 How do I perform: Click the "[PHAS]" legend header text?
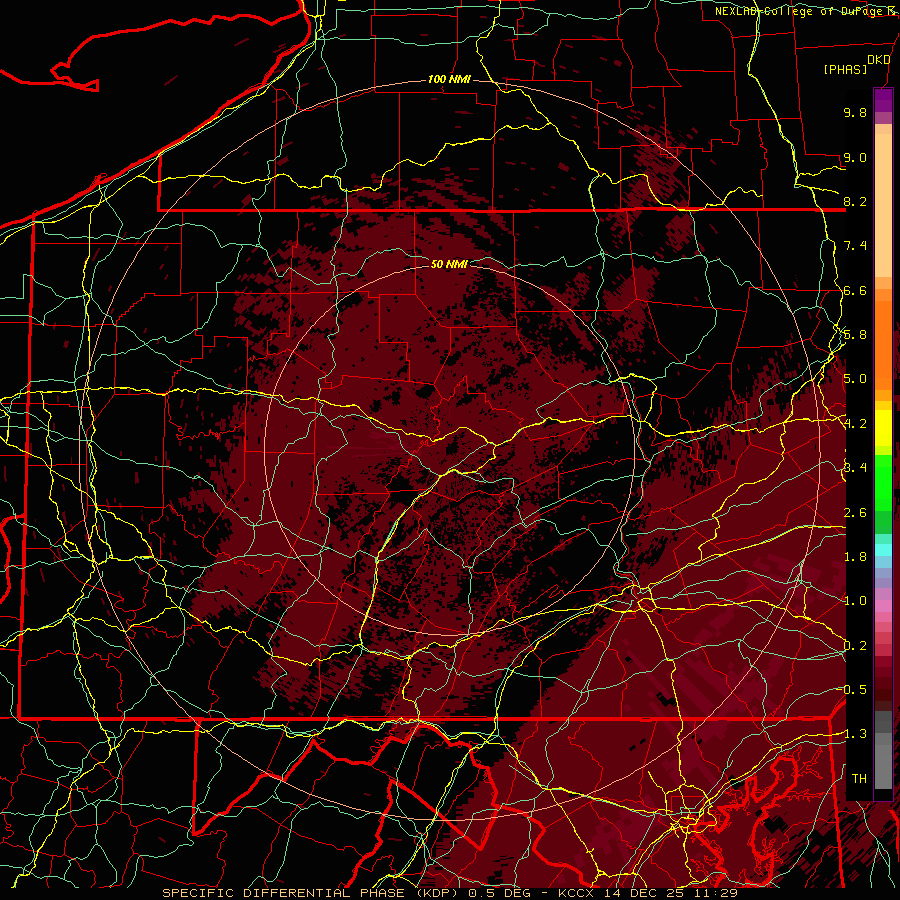click(845, 69)
